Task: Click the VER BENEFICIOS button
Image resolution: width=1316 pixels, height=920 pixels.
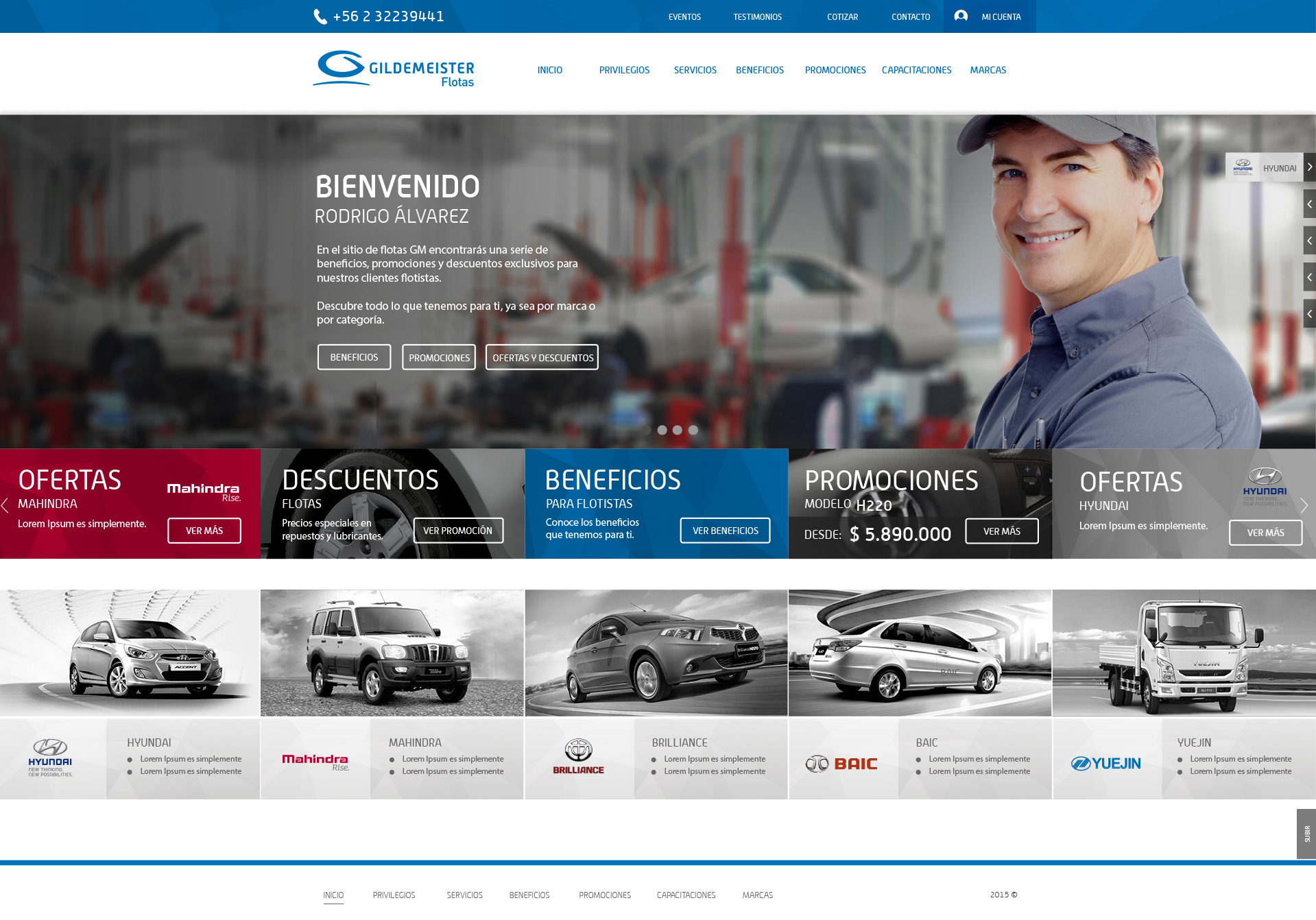Action: coord(725,531)
